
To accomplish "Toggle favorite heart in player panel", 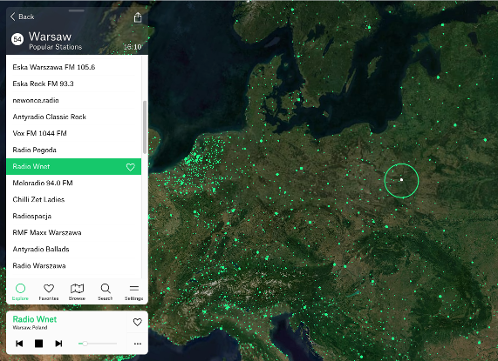I will [x=137, y=322].
